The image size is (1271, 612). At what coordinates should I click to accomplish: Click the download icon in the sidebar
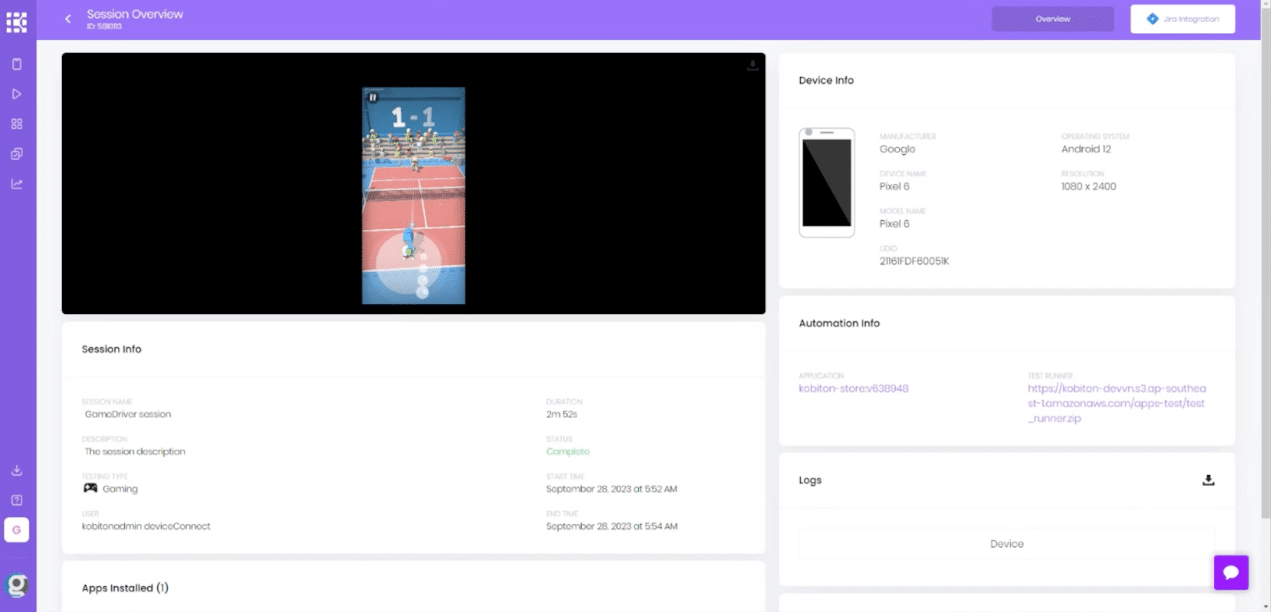17,470
